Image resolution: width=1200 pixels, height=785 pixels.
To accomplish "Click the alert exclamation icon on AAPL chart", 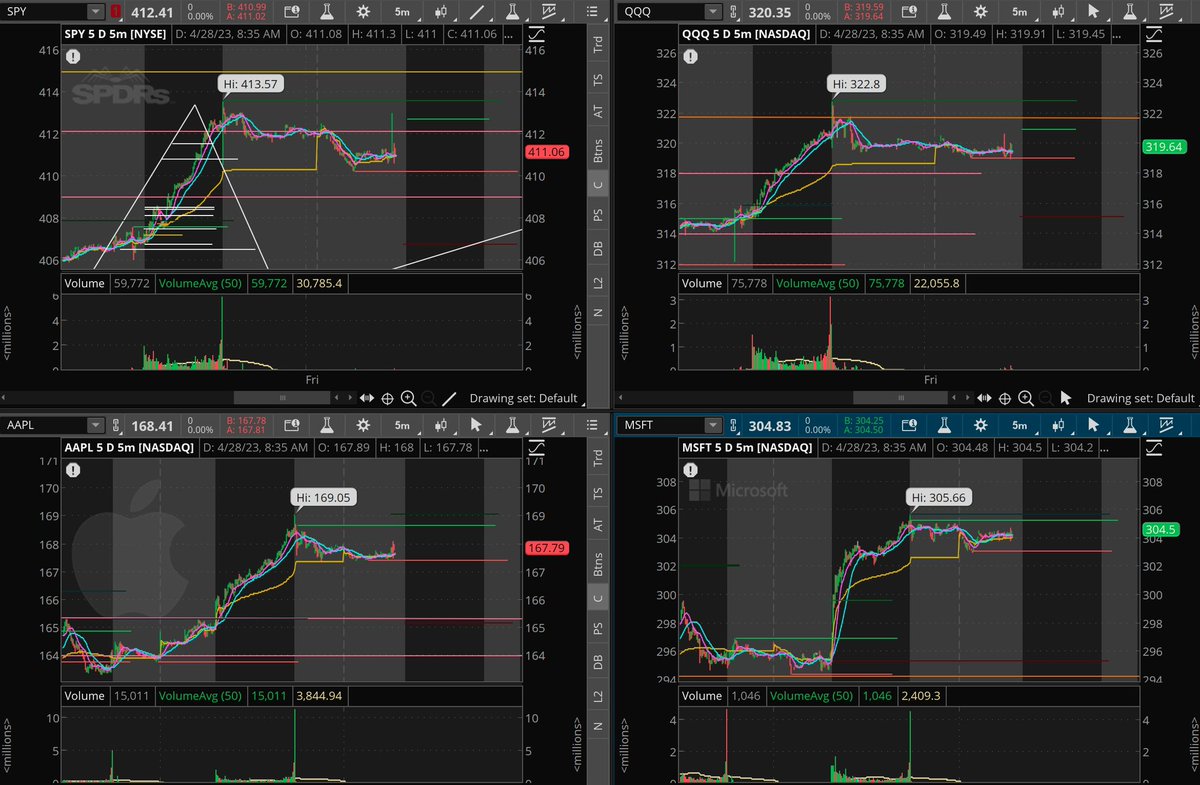I will pyautogui.click(x=74, y=470).
